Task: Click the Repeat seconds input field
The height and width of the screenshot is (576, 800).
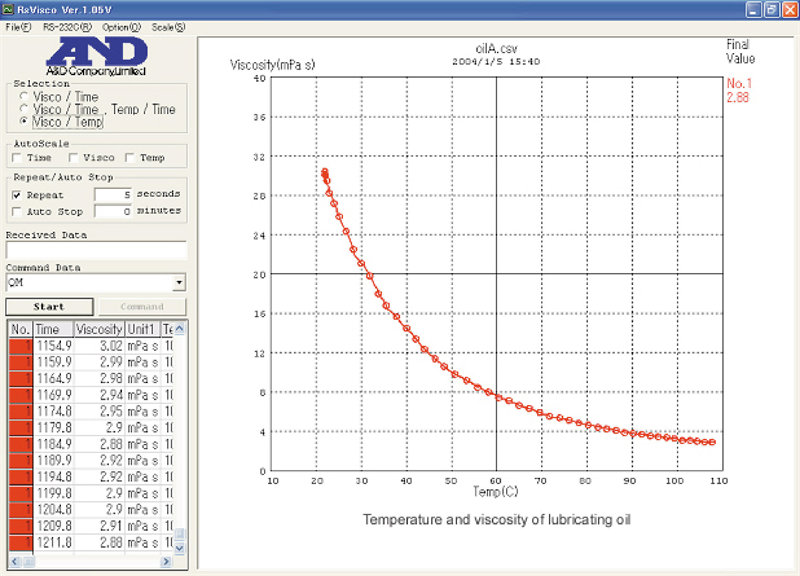Action: (113, 195)
